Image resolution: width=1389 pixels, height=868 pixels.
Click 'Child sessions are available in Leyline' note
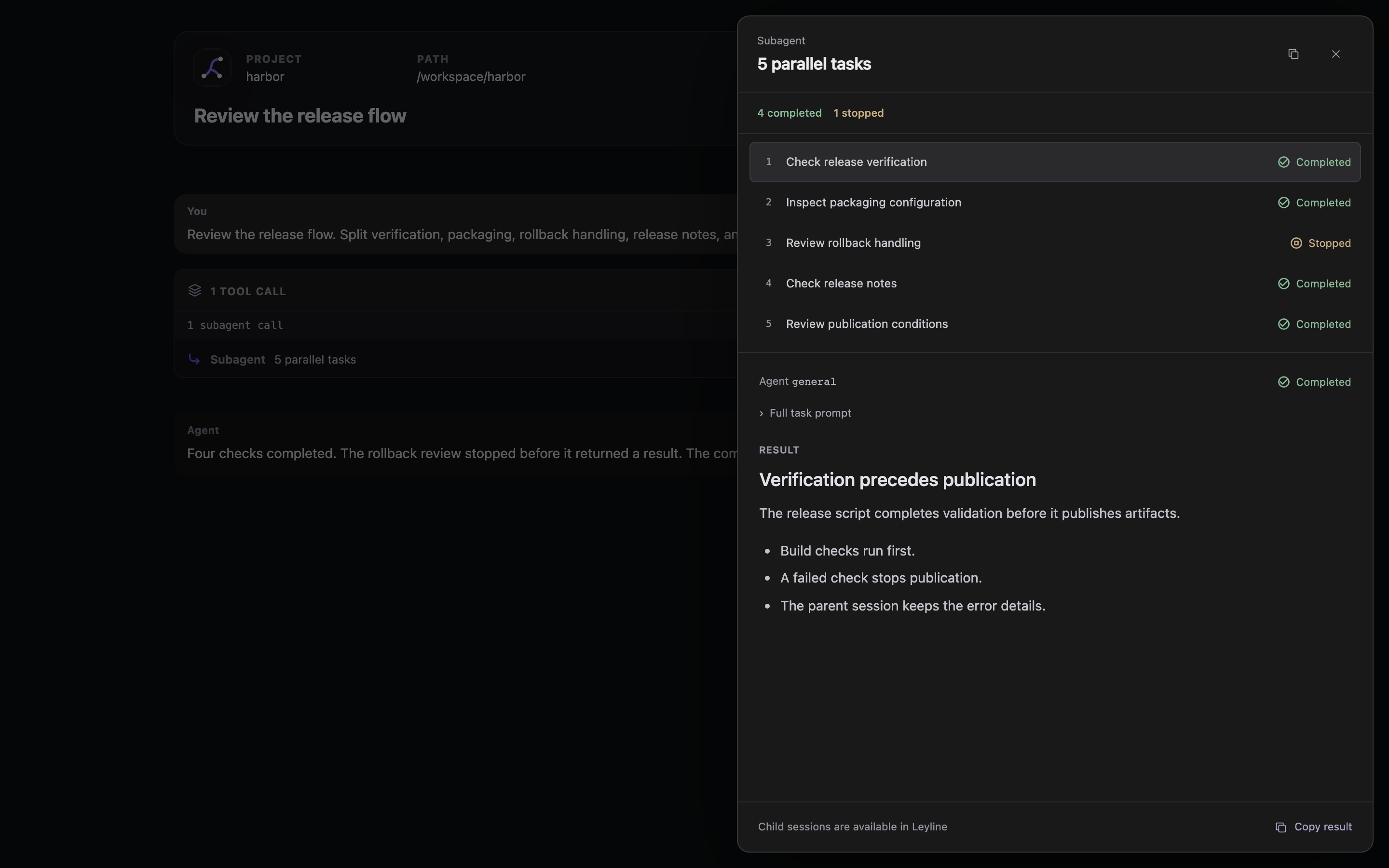852,827
